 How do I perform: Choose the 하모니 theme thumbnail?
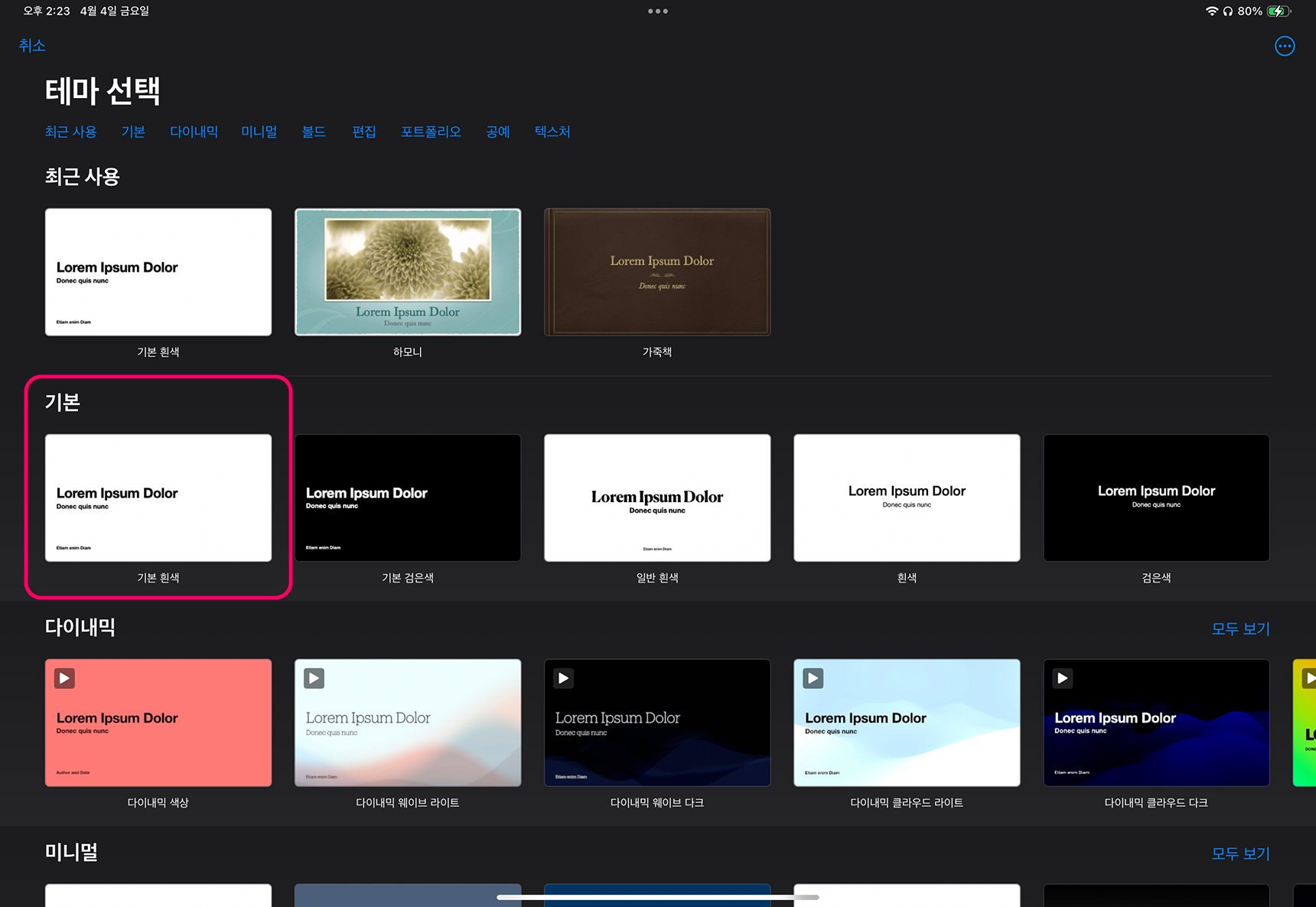point(408,272)
